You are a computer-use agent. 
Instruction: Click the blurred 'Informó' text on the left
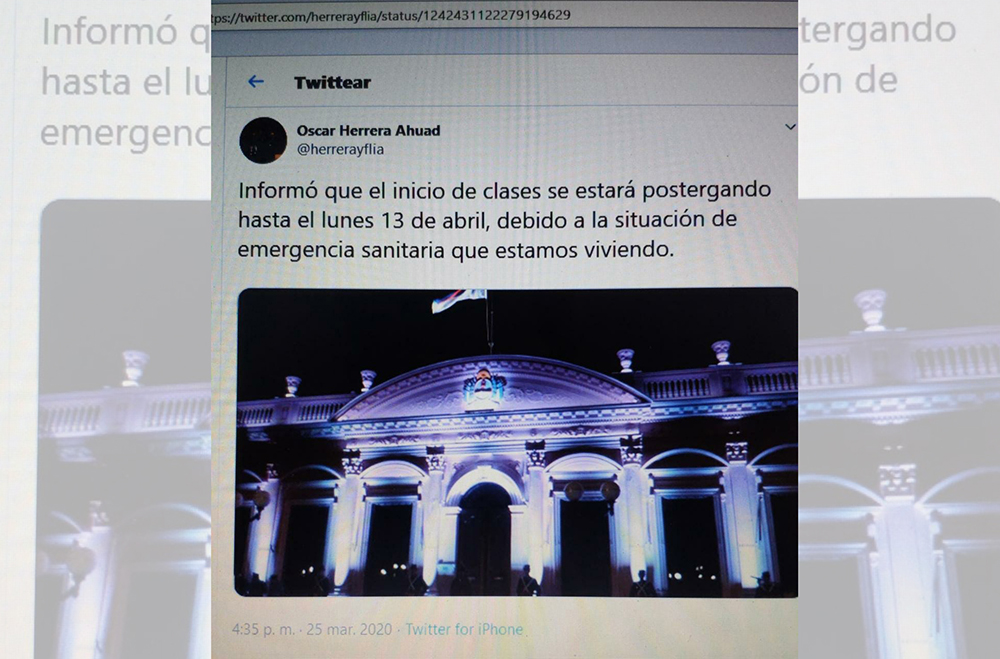109,32
